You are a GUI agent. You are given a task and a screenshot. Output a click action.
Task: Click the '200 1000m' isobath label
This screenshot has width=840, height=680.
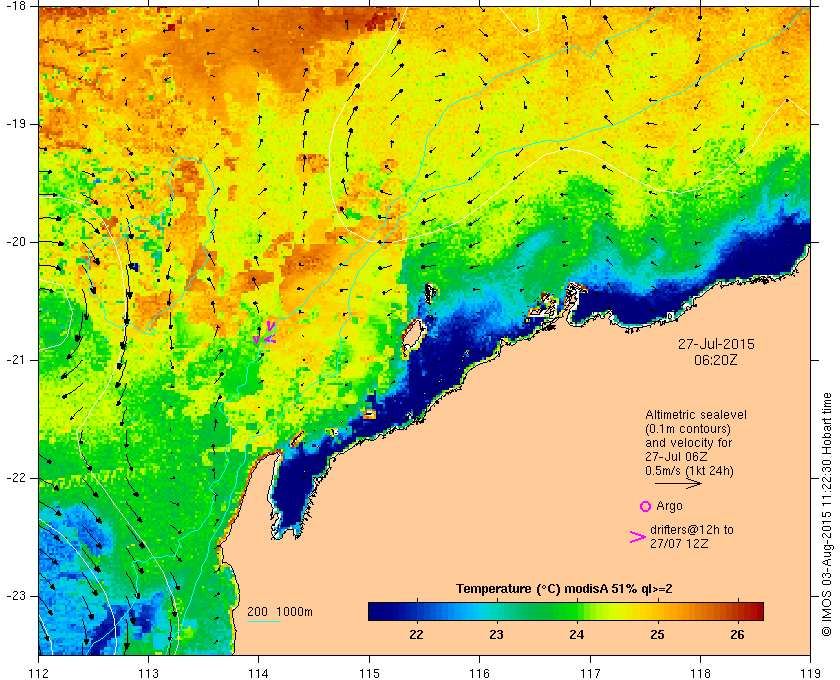click(x=280, y=612)
